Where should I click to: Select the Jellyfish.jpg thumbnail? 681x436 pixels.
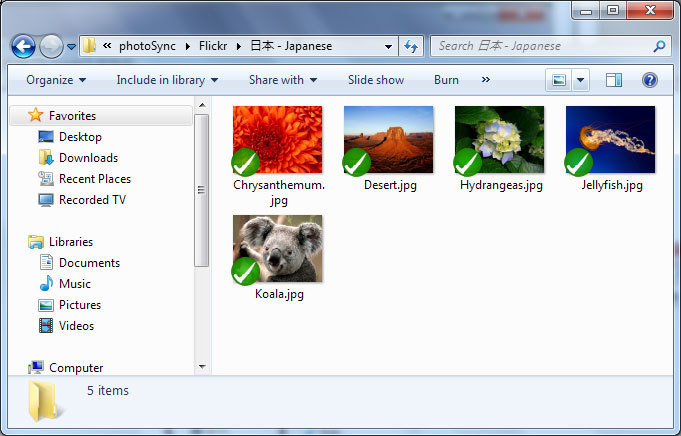[x=611, y=139]
